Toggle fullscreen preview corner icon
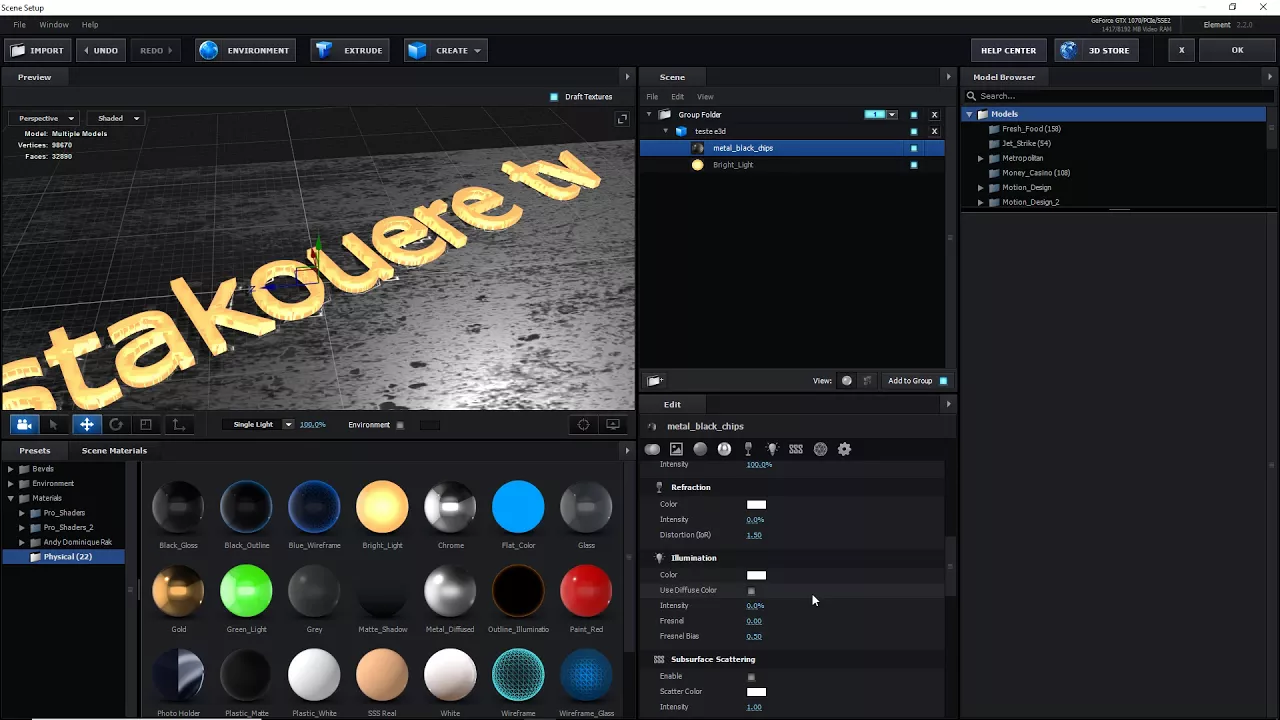Viewport: 1280px width, 720px height. [x=622, y=119]
